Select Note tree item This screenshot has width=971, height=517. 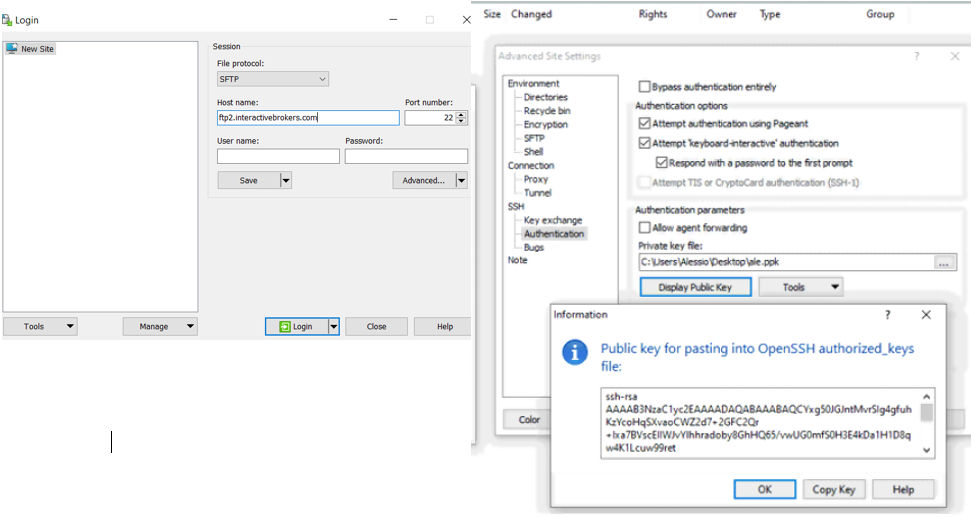tap(518, 260)
